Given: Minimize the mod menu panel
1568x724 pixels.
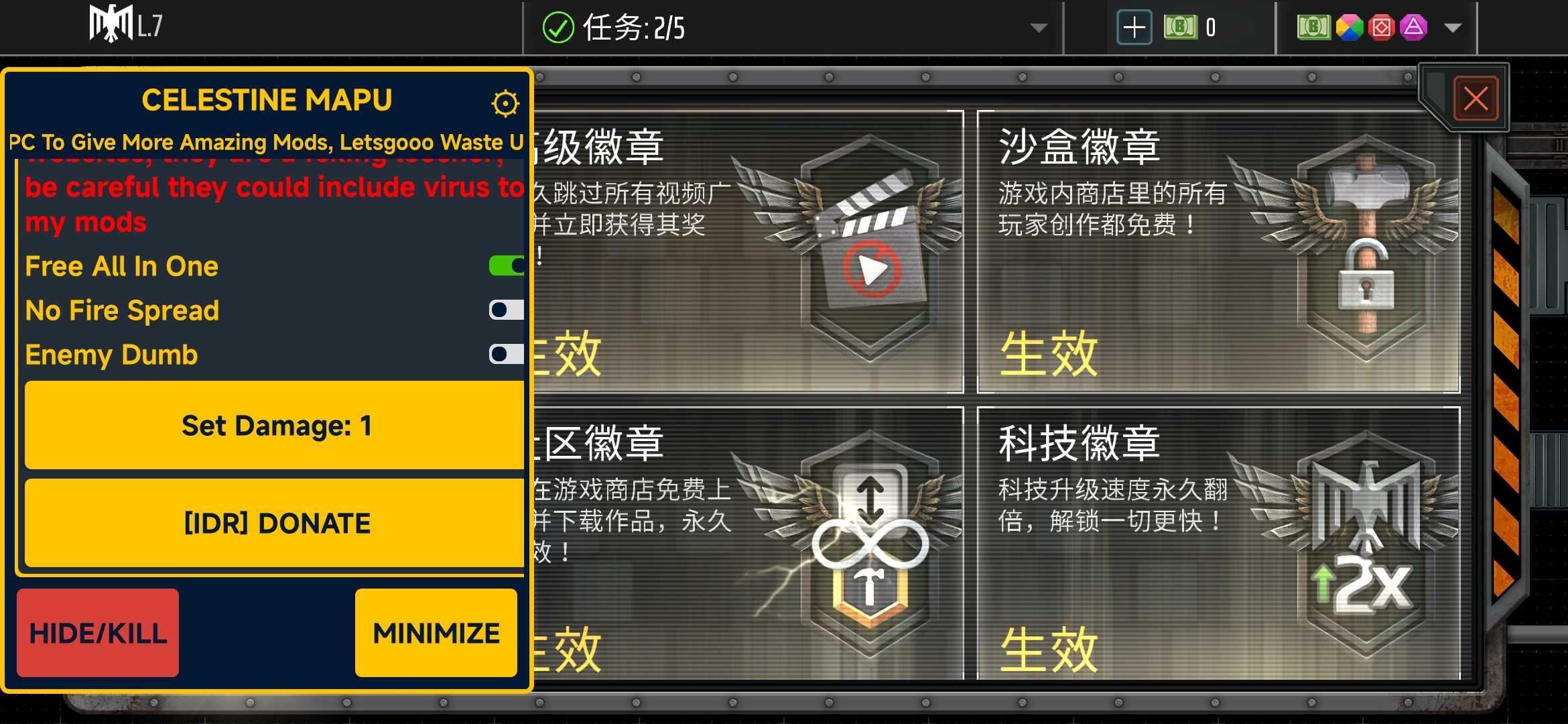Looking at the screenshot, I should tap(436, 633).
